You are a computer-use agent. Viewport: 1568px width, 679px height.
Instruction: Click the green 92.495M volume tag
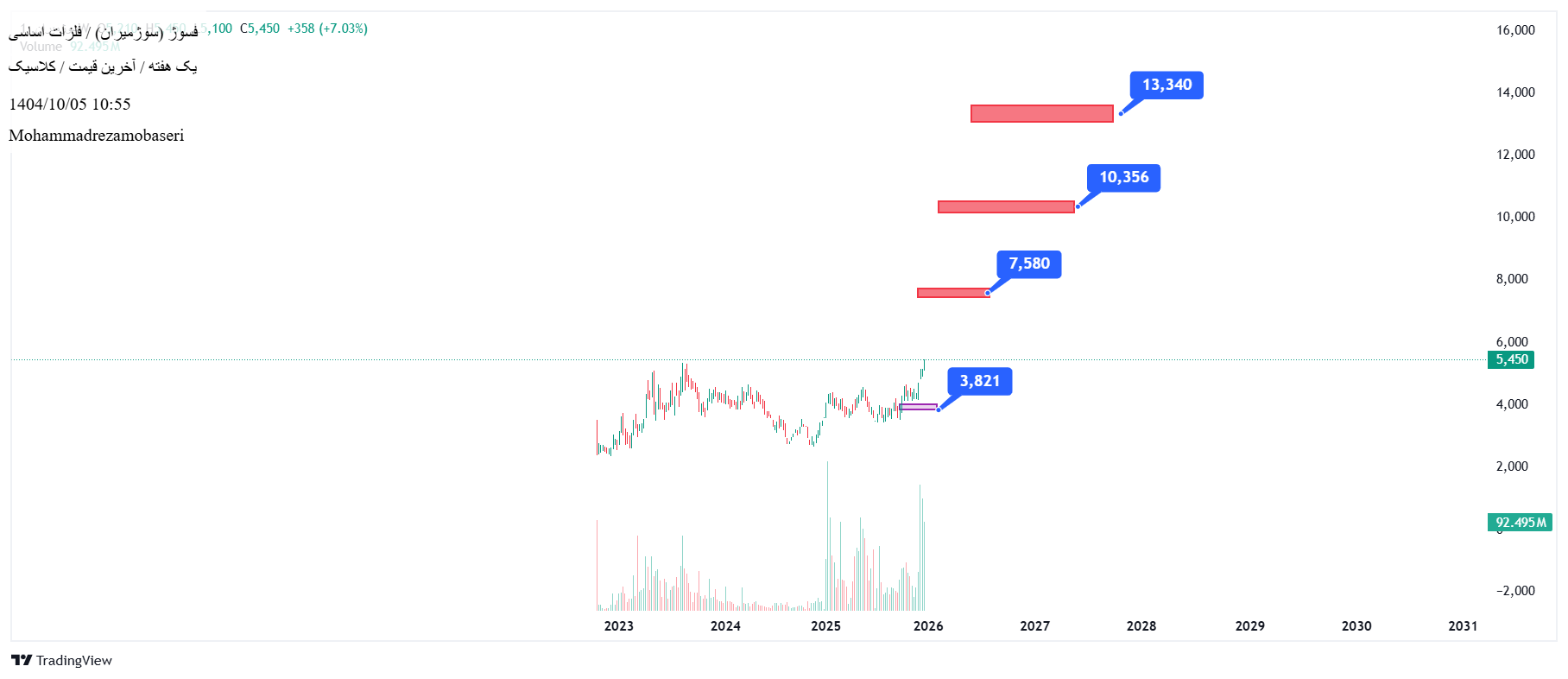click(x=1520, y=523)
